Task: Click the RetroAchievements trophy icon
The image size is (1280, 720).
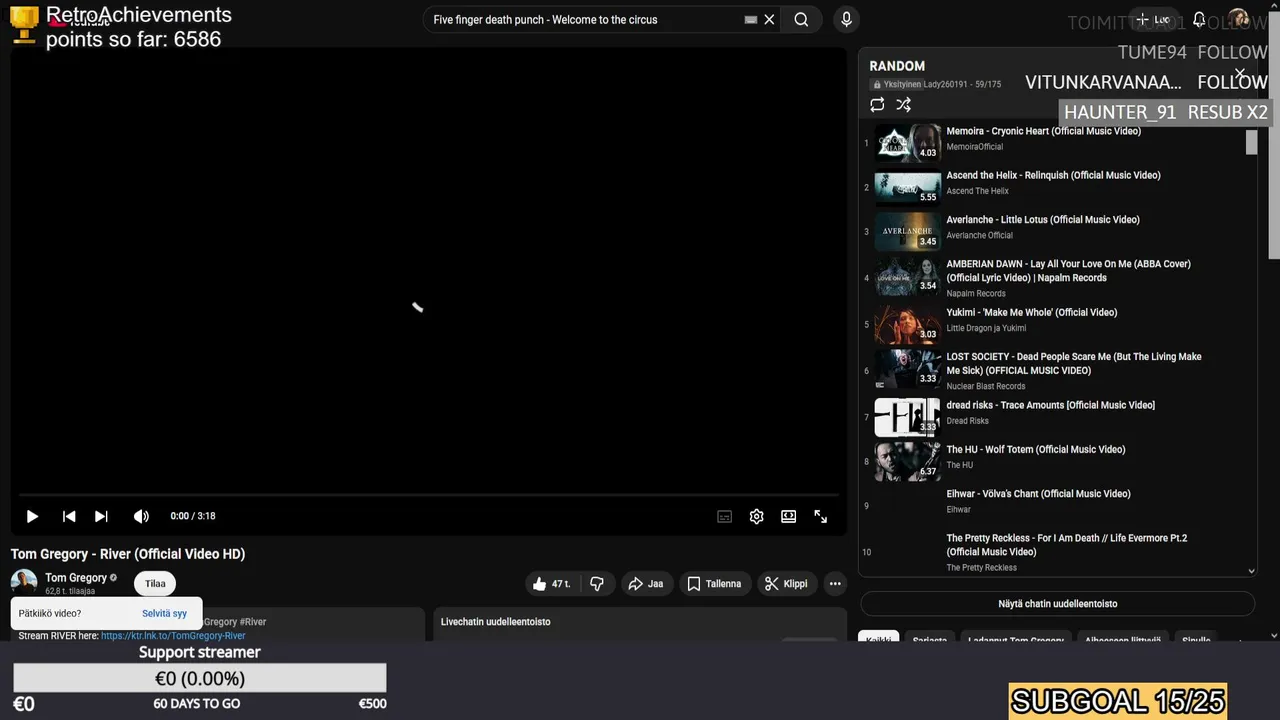Action: (24, 26)
